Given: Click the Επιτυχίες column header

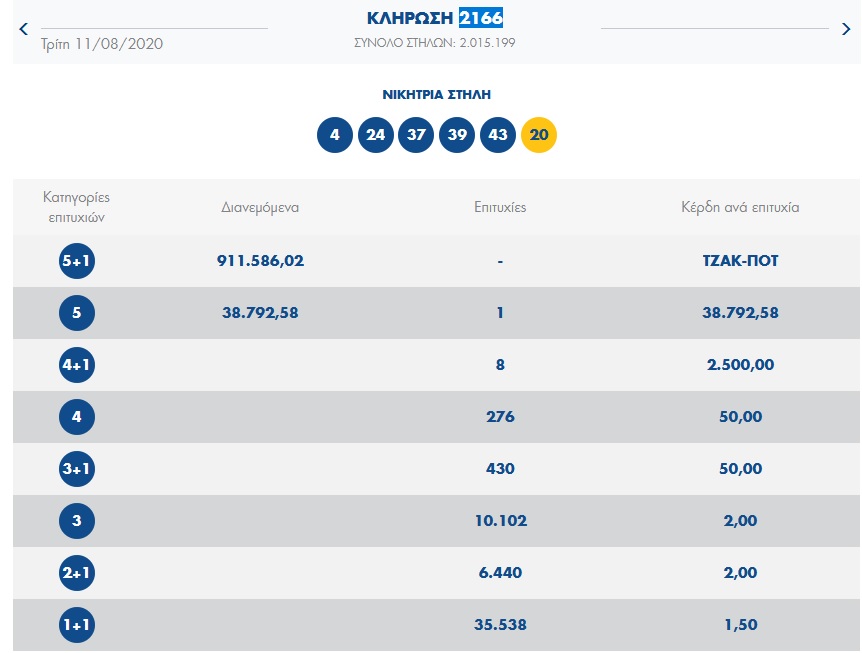Looking at the screenshot, I should click(500, 207).
